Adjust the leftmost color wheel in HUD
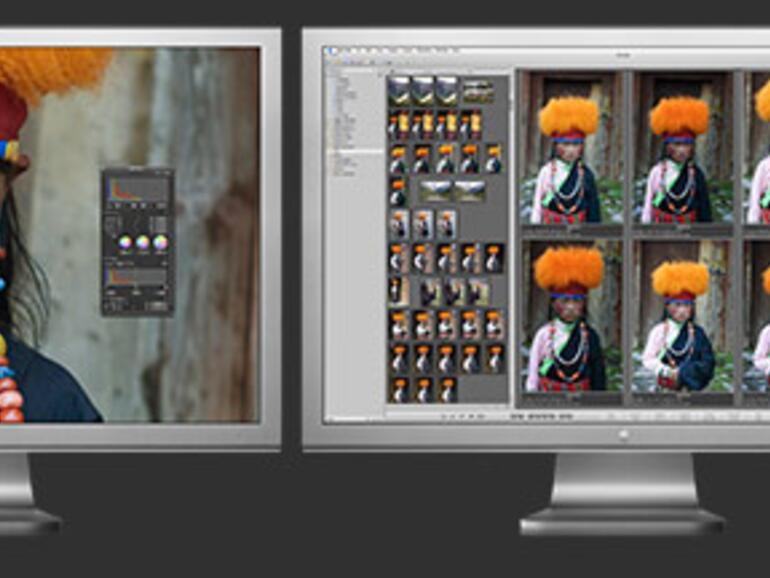Image resolution: width=770 pixels, height=578 pixels. click(125, 243)
